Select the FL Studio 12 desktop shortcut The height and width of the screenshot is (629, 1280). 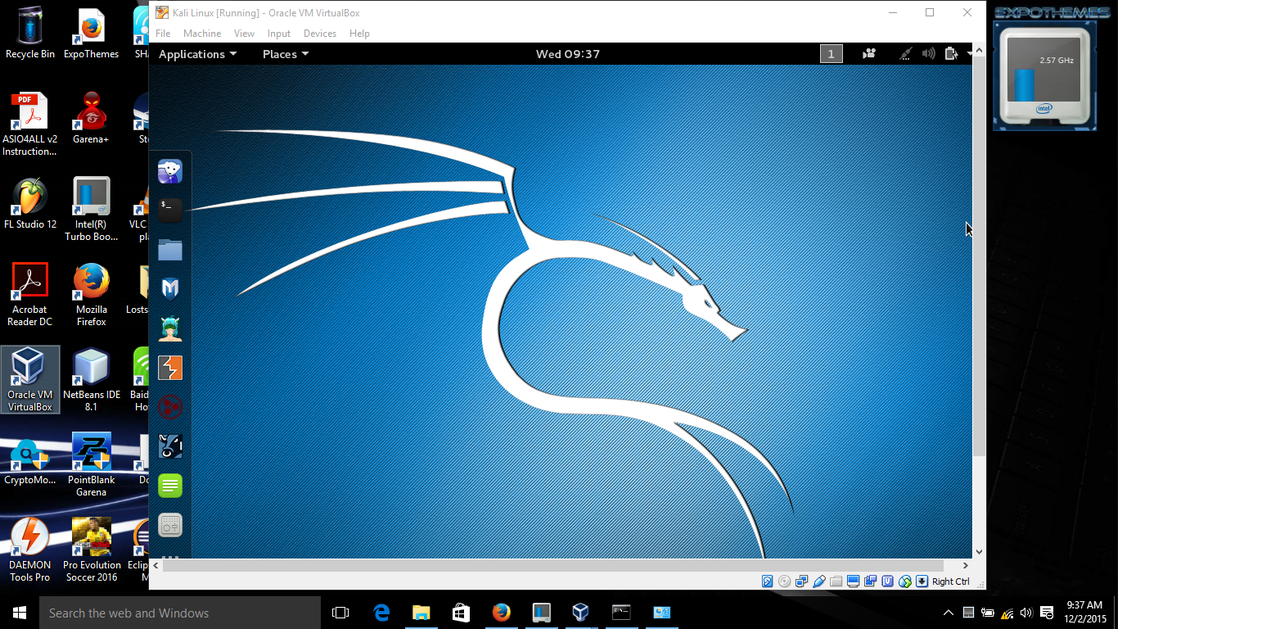pyautogui.click(x=30, y=204)
